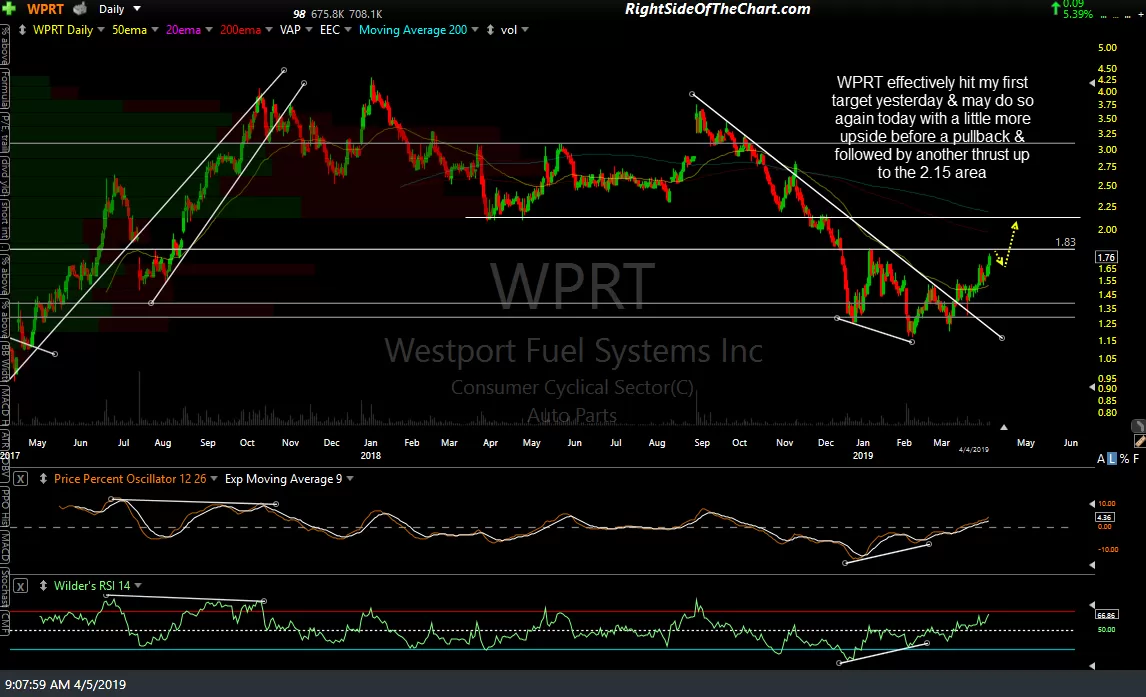Toggle L logarithmic scale mode
The width and height of the screenshot is (1146, 697).
(1112, 459)
